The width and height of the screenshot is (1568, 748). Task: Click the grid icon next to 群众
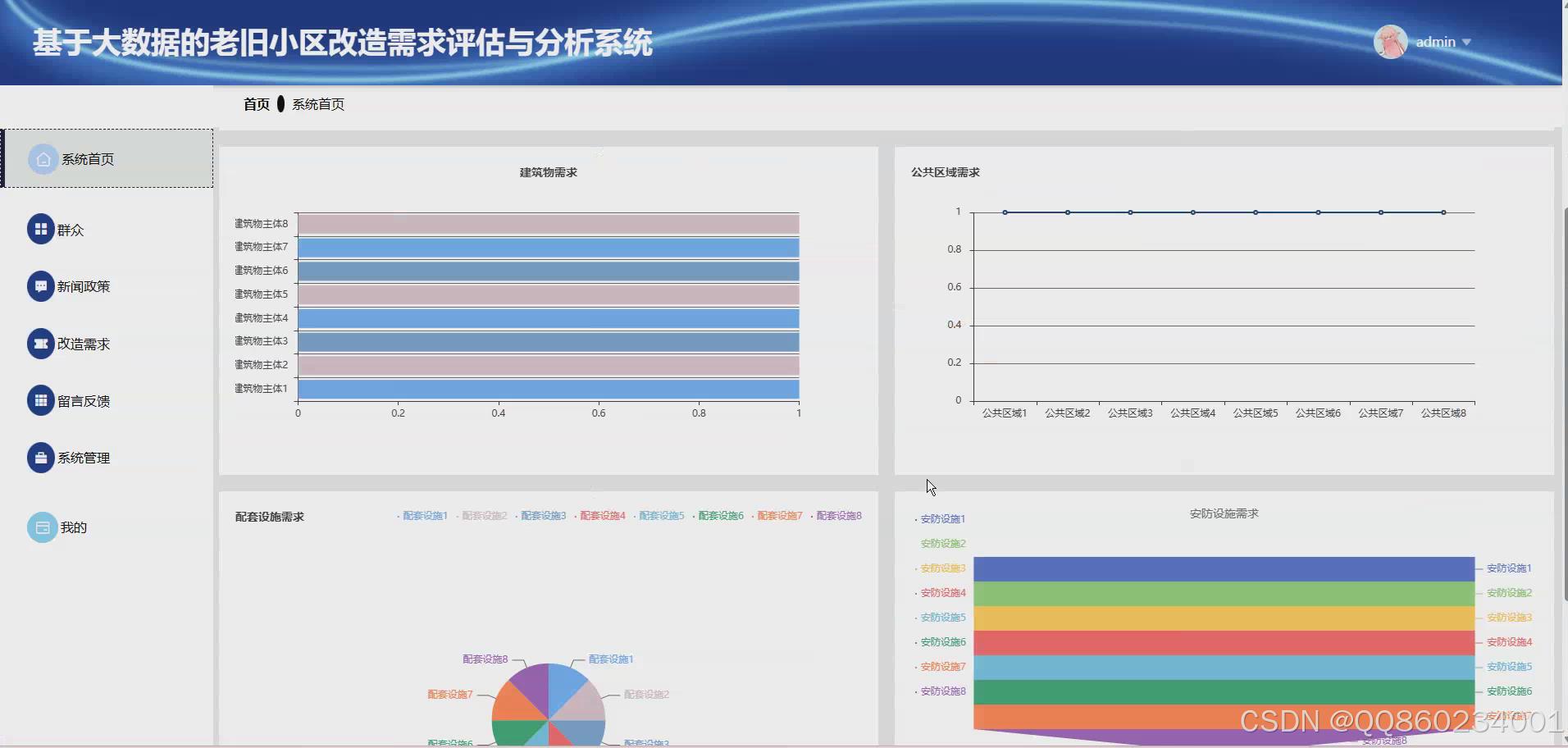[x=41, y=230]
